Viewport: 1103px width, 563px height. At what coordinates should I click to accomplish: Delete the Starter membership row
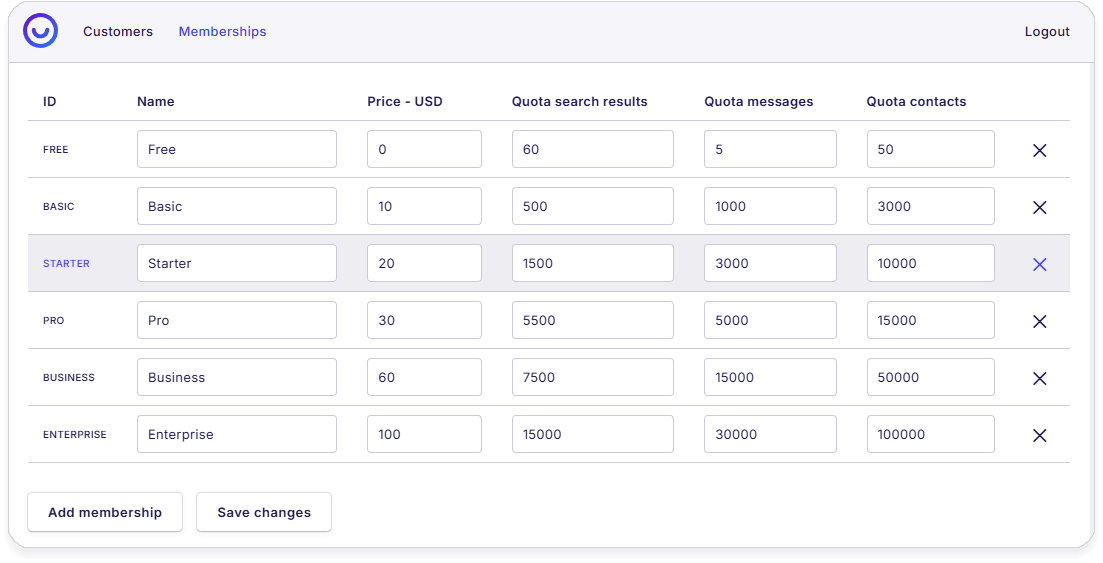pos(1039,264)
